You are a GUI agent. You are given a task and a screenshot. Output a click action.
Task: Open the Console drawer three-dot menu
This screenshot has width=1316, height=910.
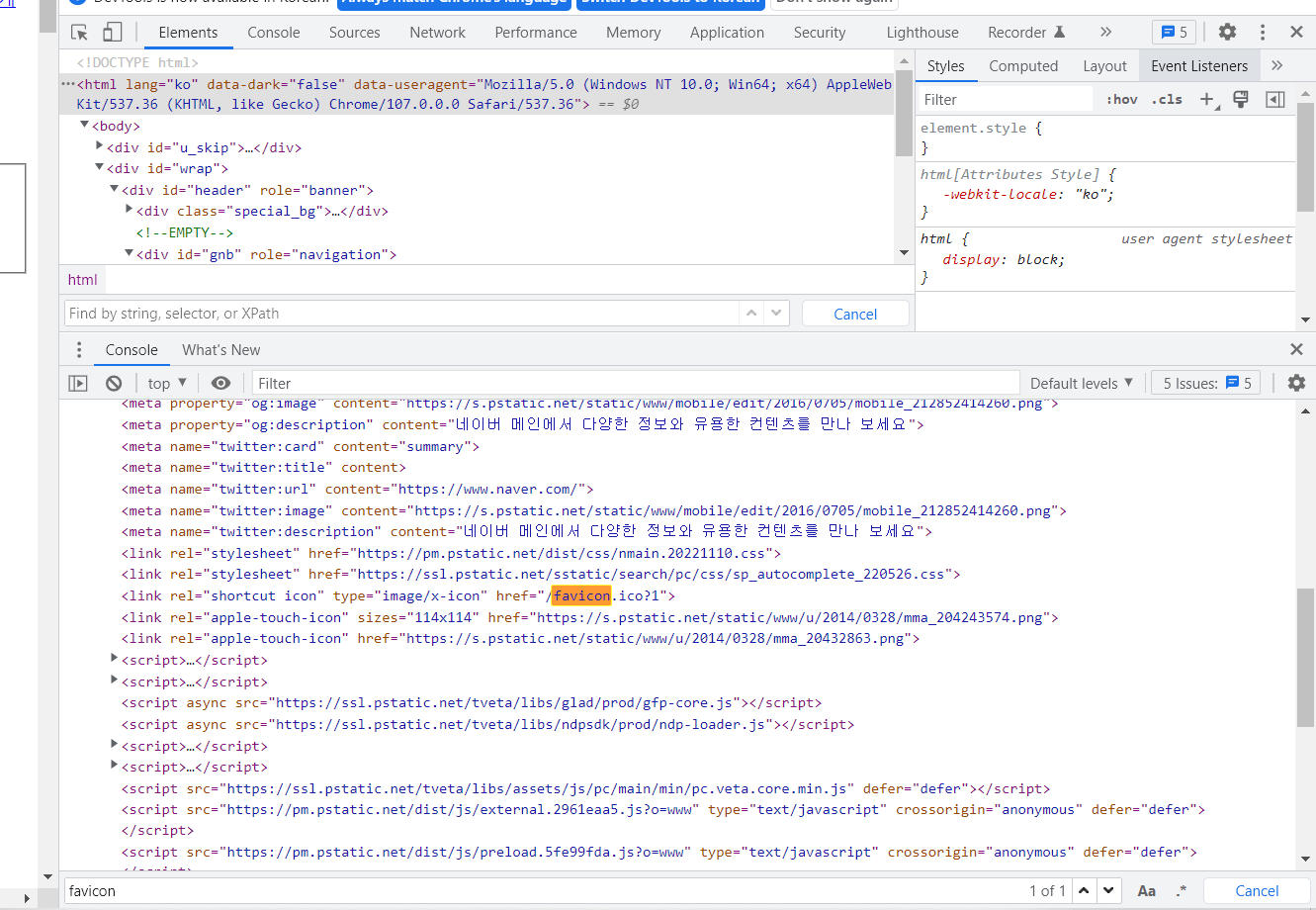[x=79, y=349]
